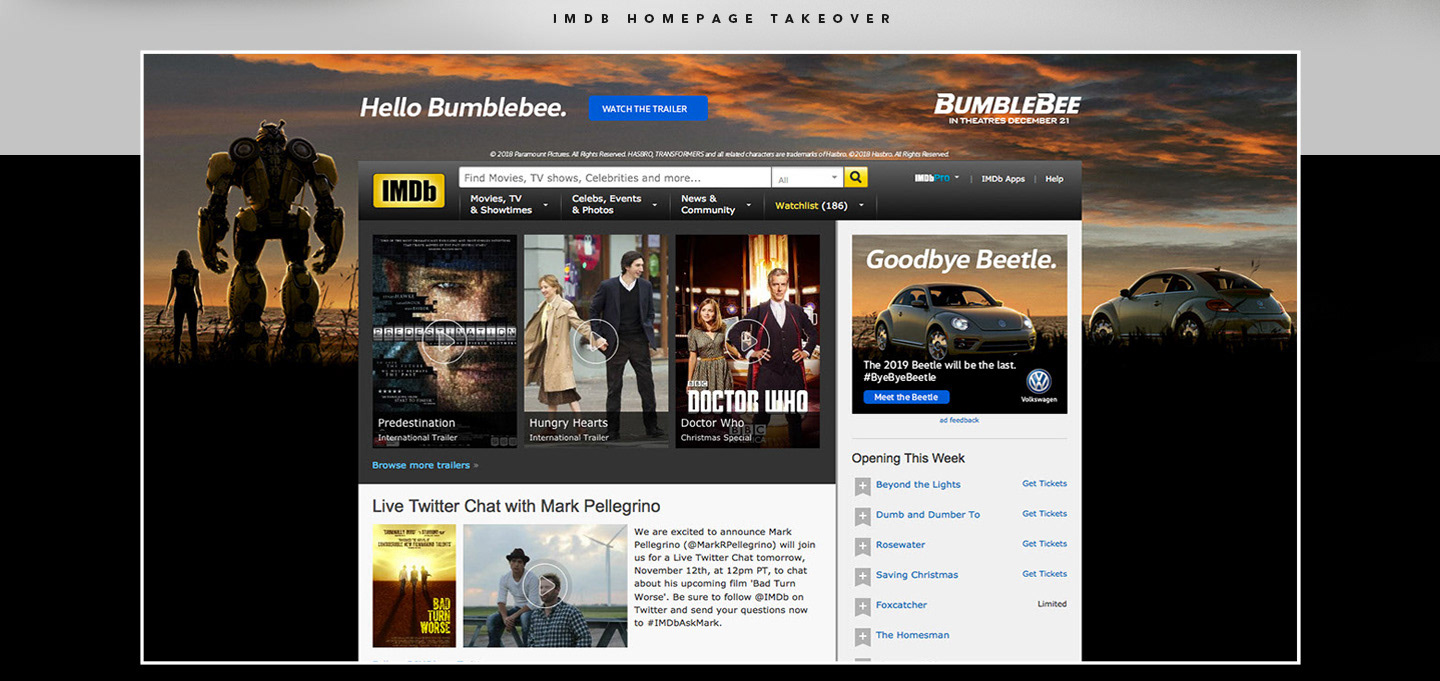Open Rosewater title link
This screenshot has height=681, width=1440.
pos(901,544)
